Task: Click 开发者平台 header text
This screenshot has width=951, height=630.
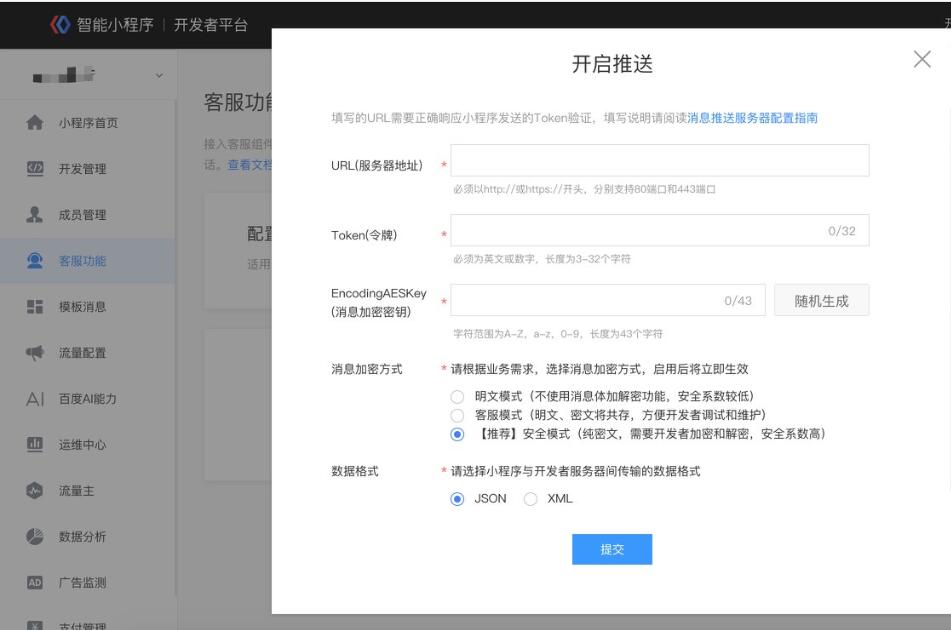Action: (x=211, y=25)
